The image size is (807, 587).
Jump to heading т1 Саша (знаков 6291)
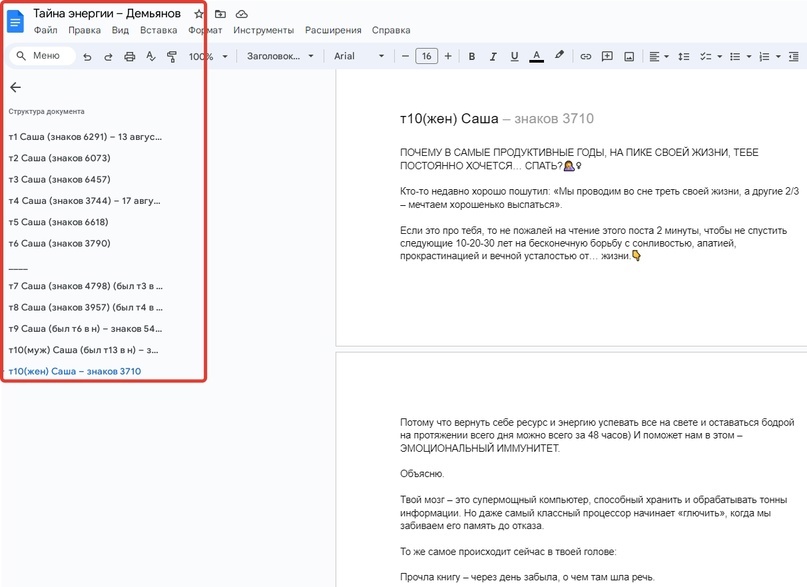point(85,137)
